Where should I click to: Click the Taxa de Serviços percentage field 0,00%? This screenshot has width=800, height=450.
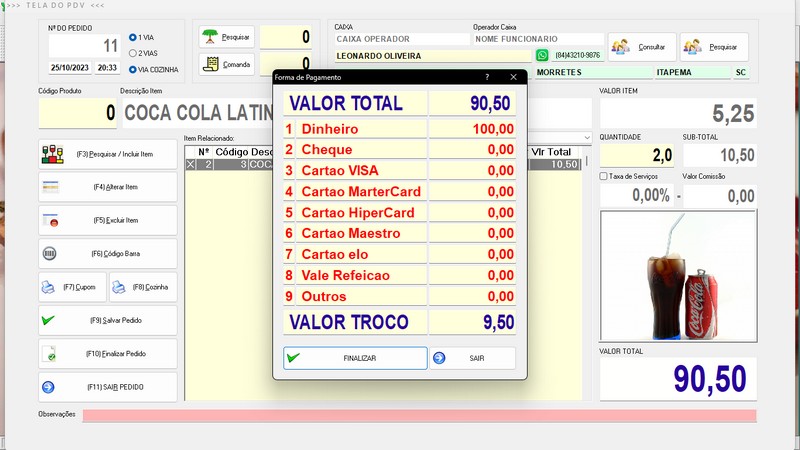(636, 195)
